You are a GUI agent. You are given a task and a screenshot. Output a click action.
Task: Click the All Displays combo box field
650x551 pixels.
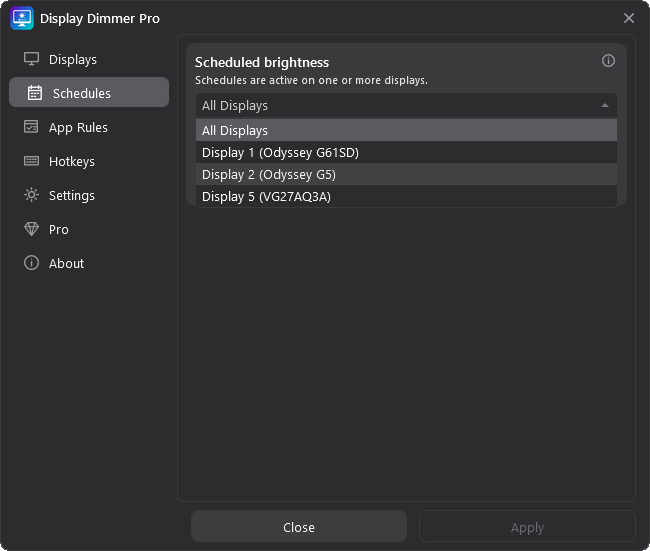(406, 105)
